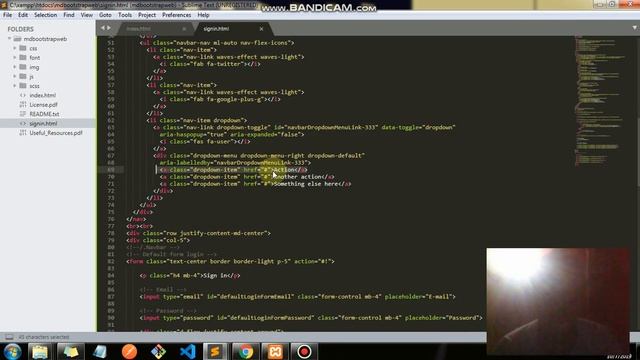Click the Bandicam record taskbar icon
The width and height of the screenshot is (640, 360).
(x=304, y=351)
